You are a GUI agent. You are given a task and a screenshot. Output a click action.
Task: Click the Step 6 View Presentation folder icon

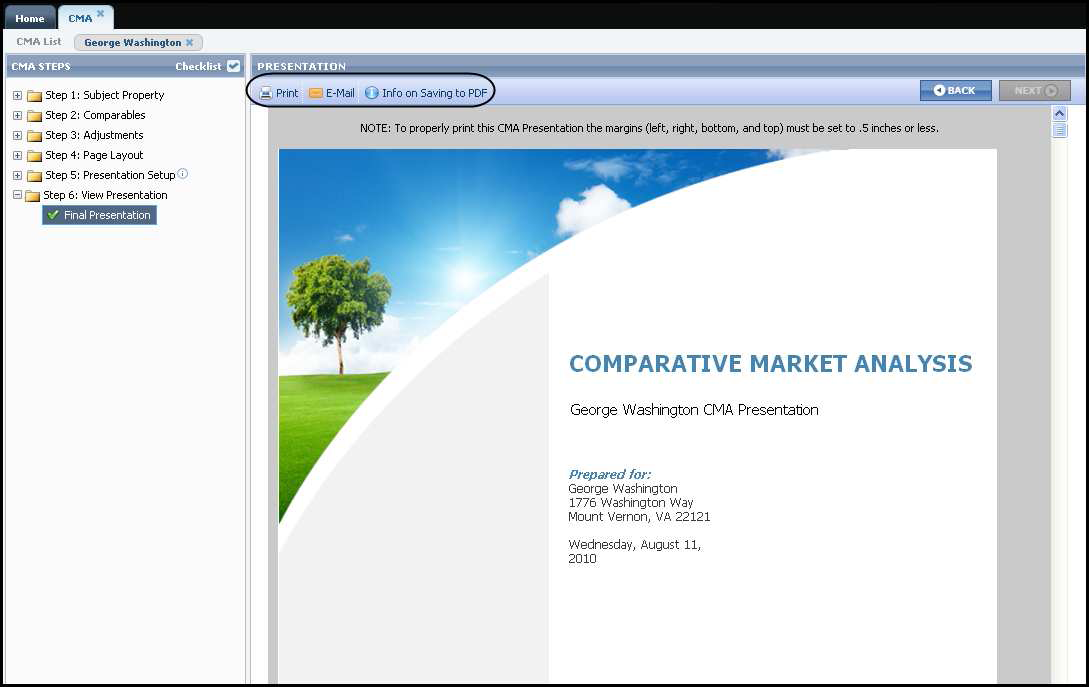[x=32, y=196]
